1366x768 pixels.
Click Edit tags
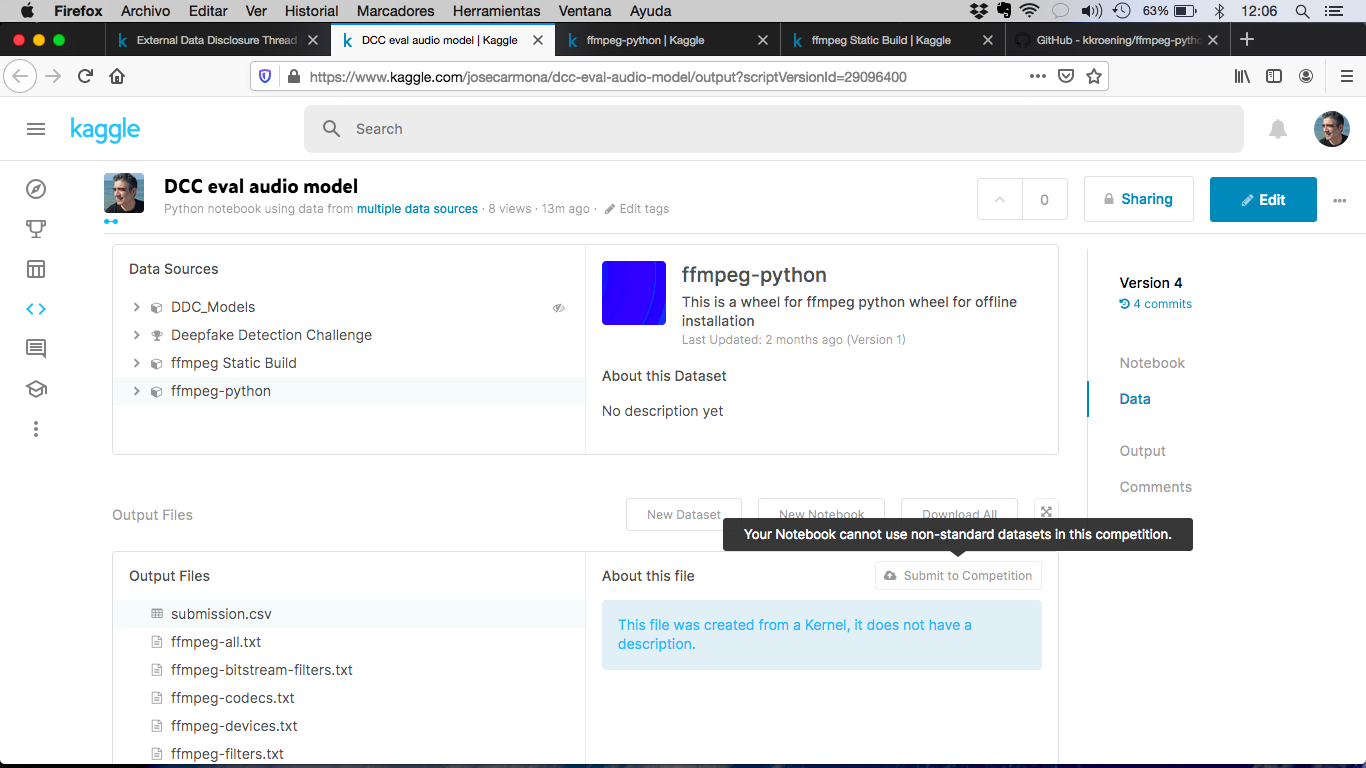point(637,209)
